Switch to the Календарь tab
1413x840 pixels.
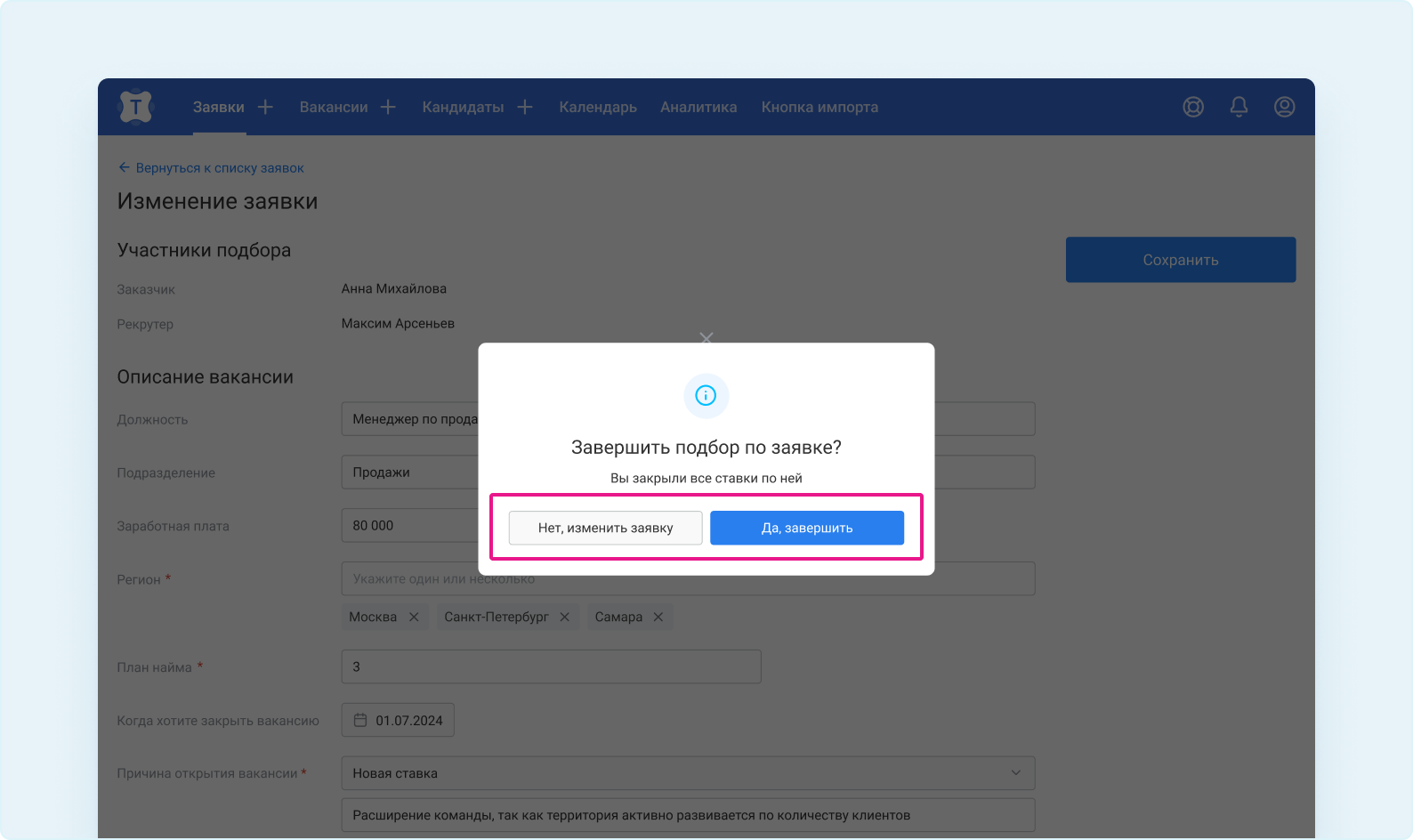pos(598,107)
